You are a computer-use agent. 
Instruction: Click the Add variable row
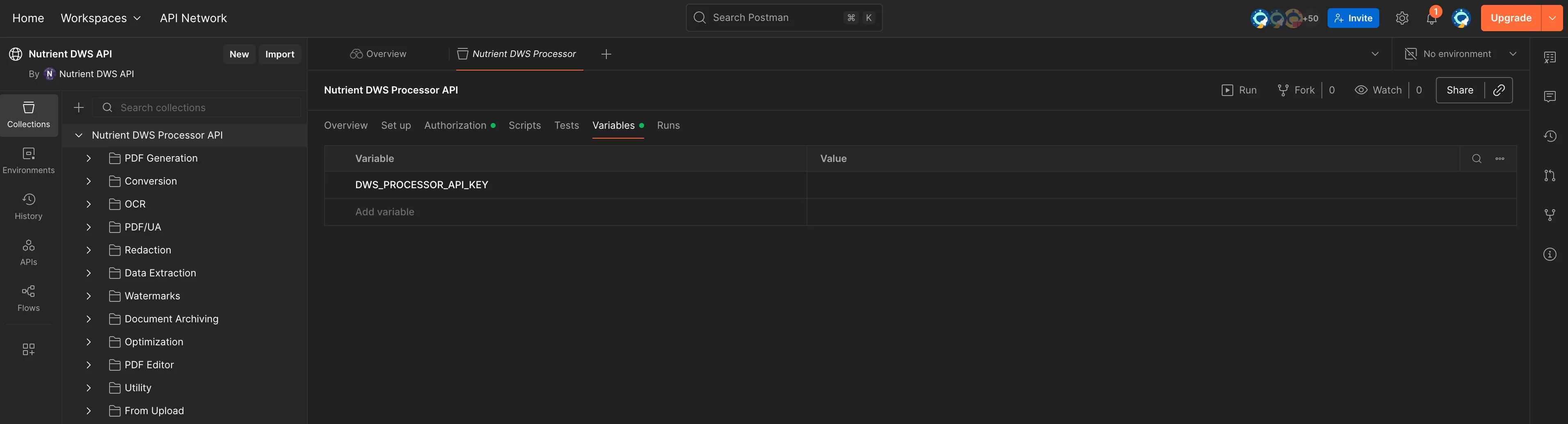(384, 212)
